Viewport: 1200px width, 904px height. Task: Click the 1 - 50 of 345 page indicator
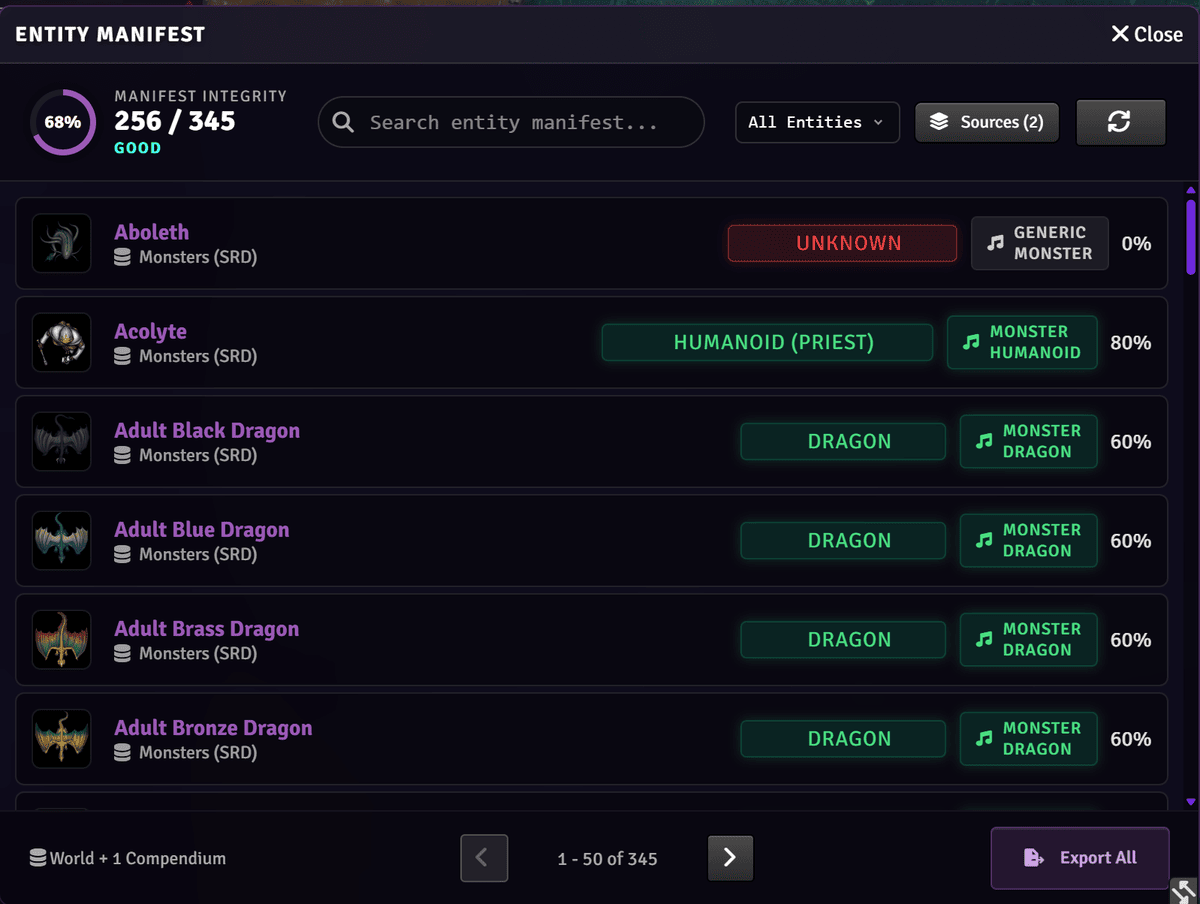(x=608, y=858)
